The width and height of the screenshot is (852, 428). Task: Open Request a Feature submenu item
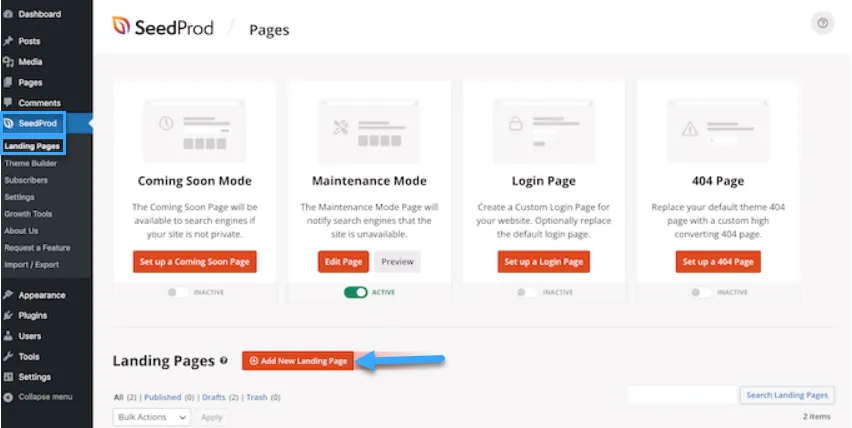point(37,248)
